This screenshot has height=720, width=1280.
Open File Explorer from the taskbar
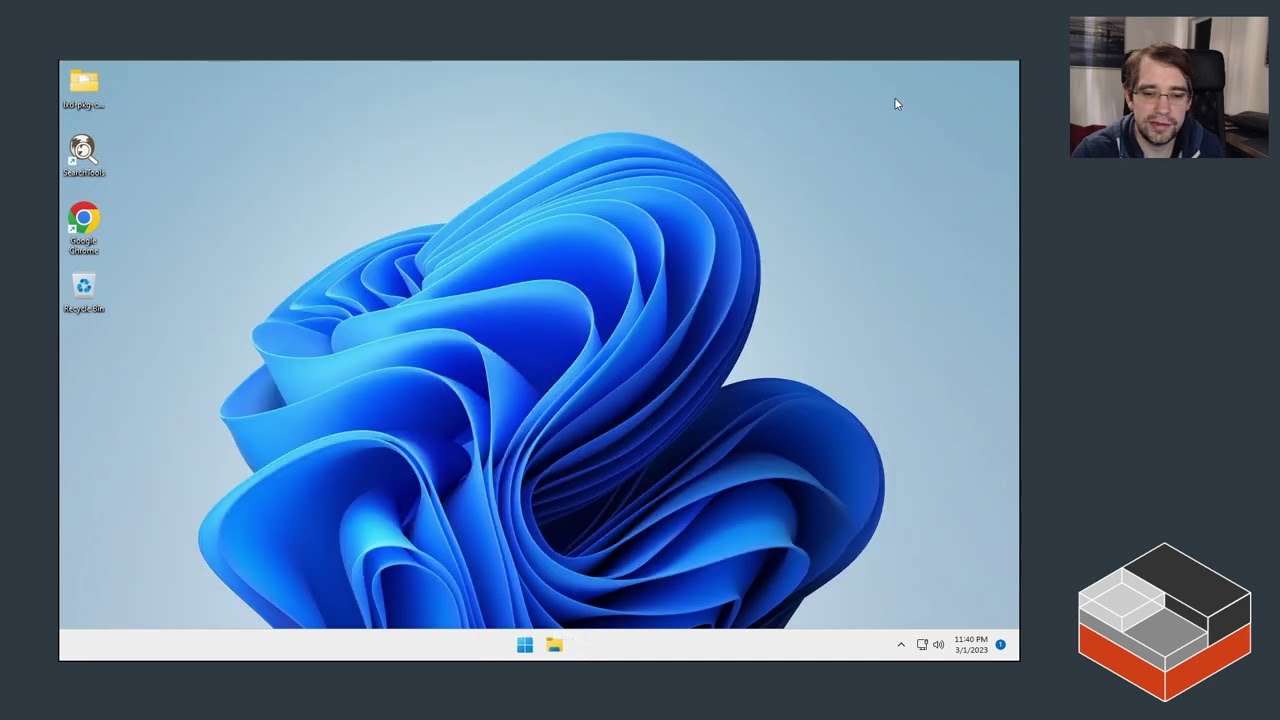[554, 645]
